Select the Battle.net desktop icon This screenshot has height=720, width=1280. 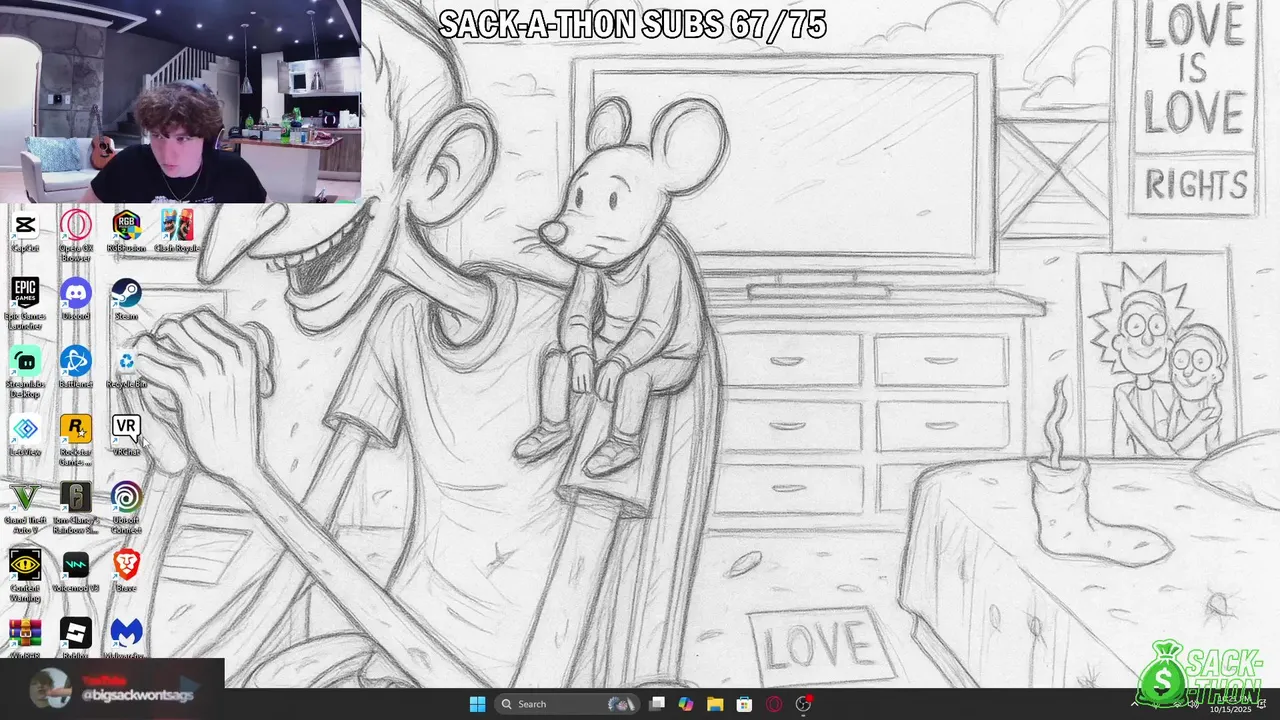pos(76,368)
